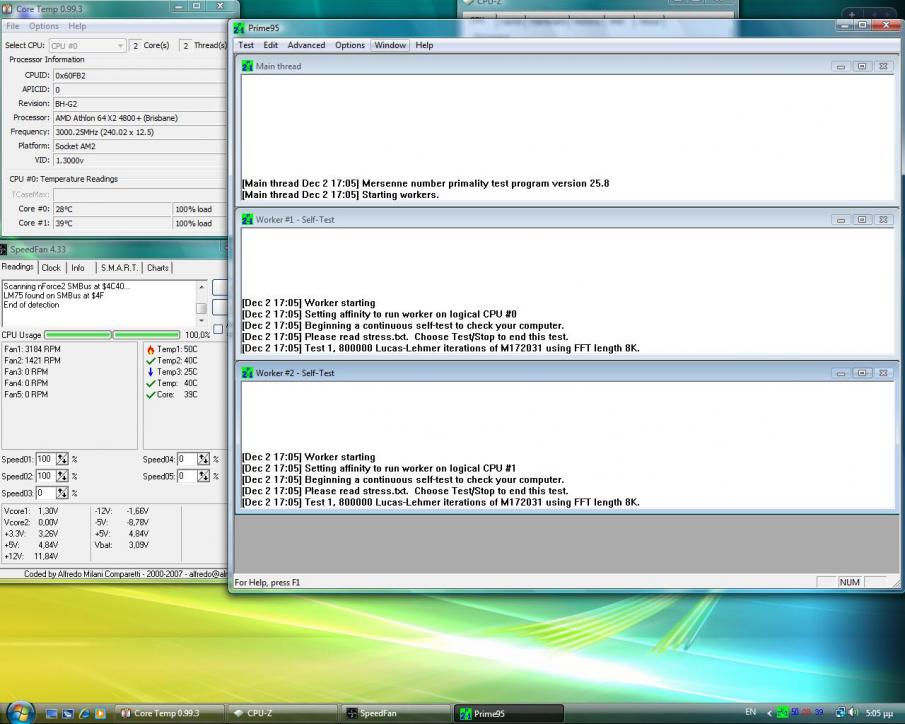This screenshot has height=724, width=905.
Task: Click Prime95 title bar application icon
Action: point(239,28)
